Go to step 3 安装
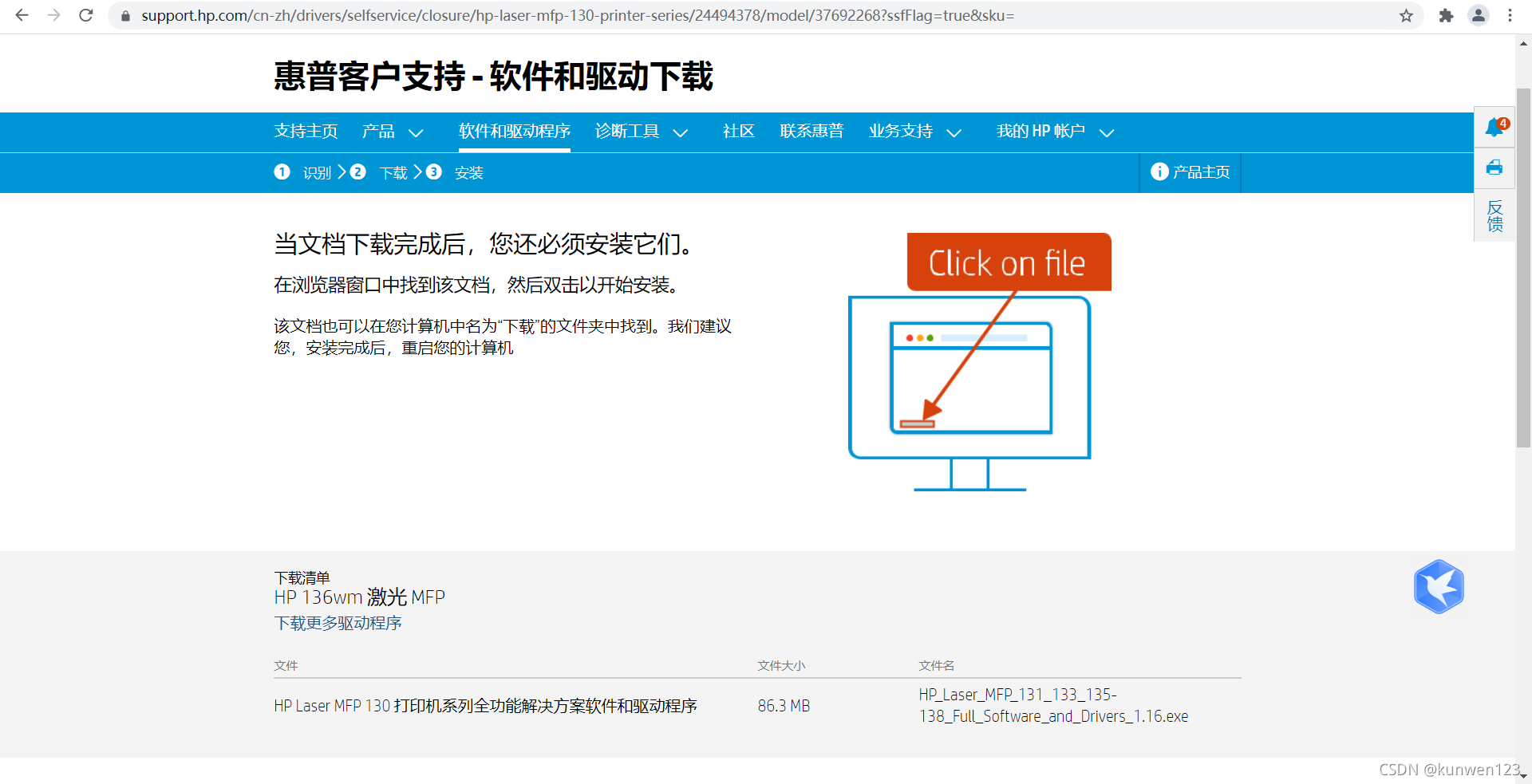 point(455,172)
